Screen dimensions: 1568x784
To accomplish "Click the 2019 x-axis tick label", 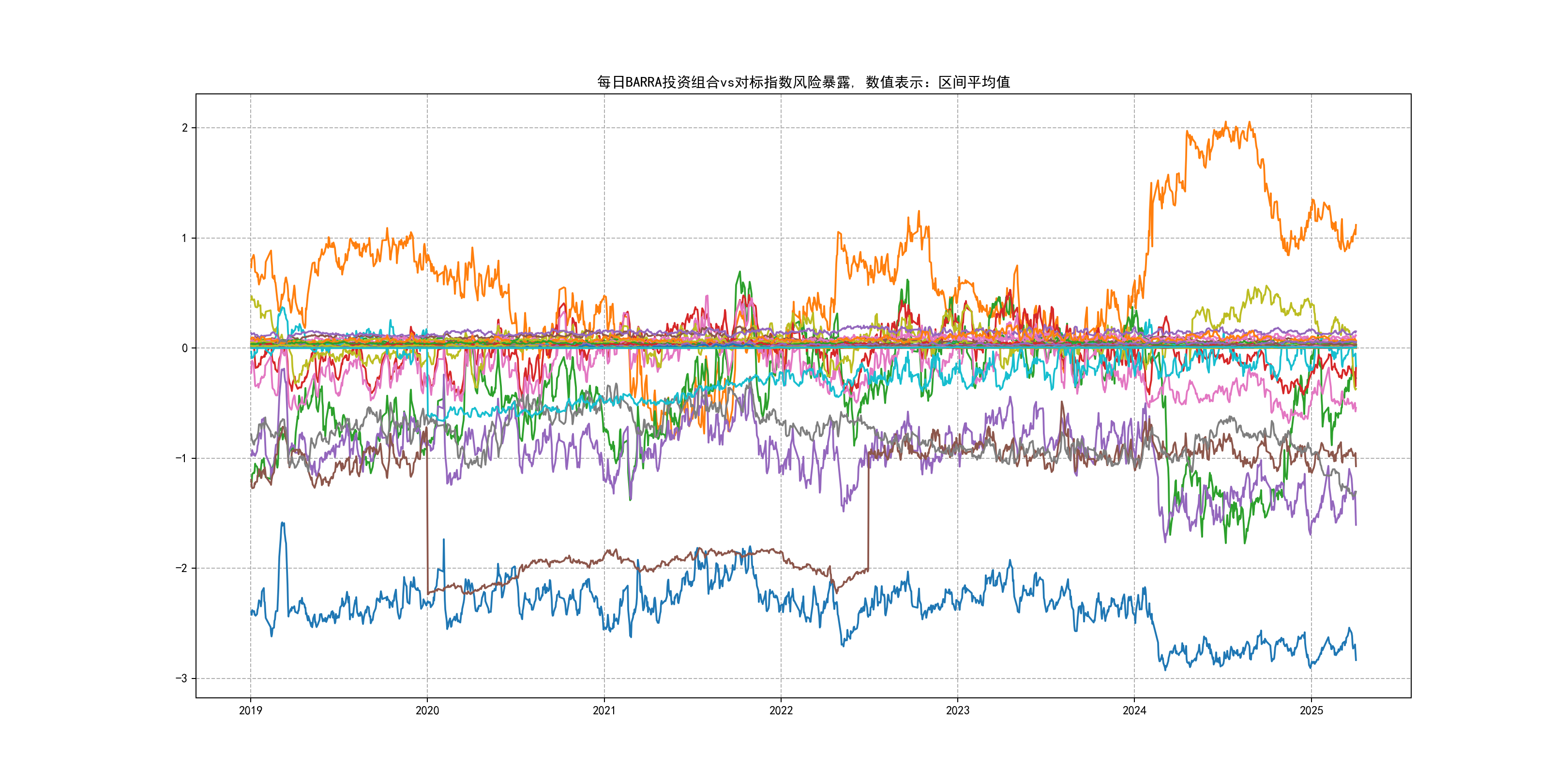I will tap(250, 710).
